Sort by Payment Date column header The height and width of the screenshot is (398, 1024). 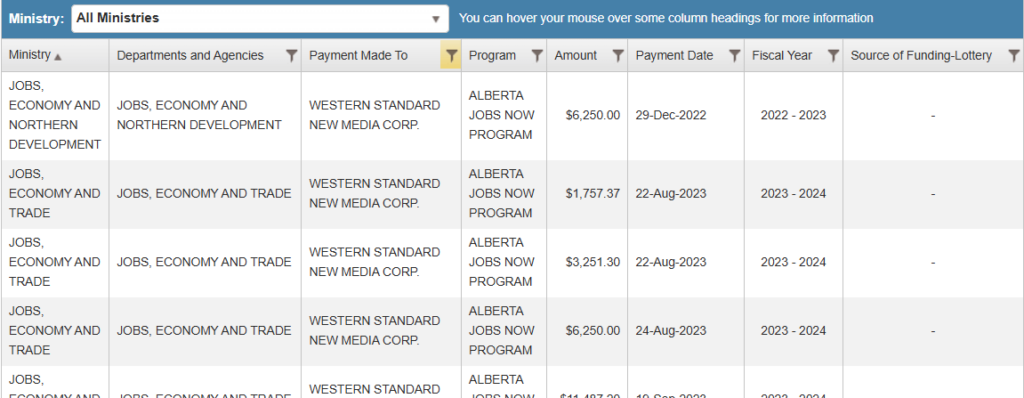(x=675, y=56)
